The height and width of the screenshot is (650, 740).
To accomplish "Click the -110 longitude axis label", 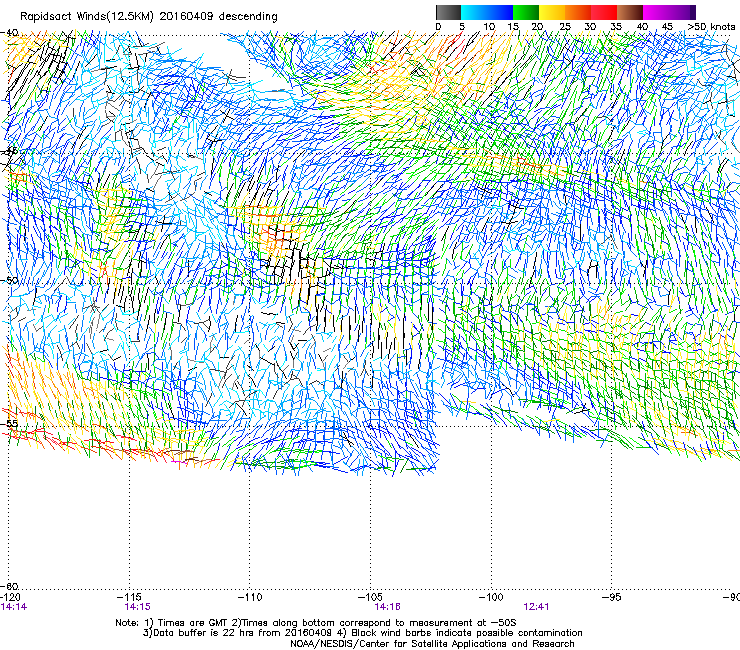I will pos(250,598).
